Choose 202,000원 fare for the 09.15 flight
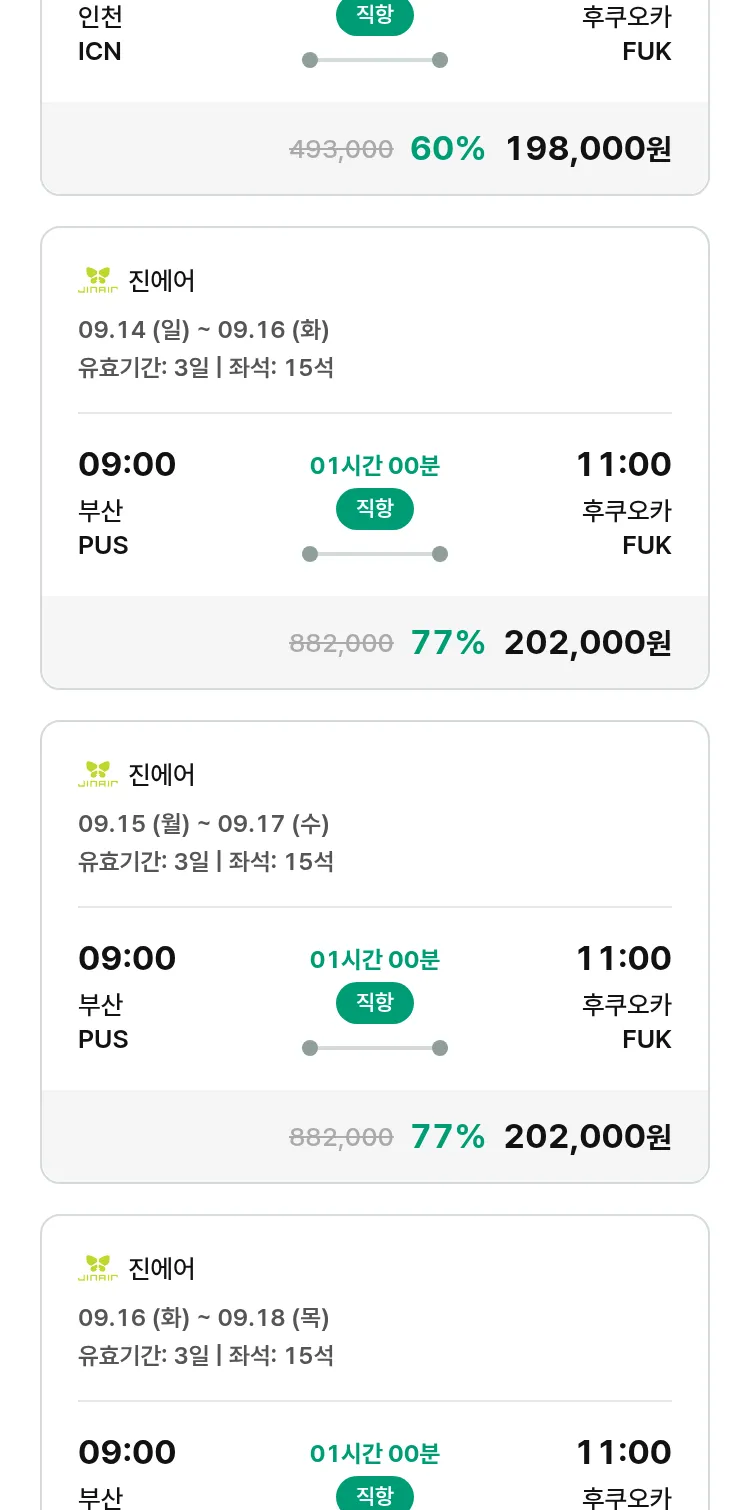Screen dimensions: 750x1510 pos(587,1136)
